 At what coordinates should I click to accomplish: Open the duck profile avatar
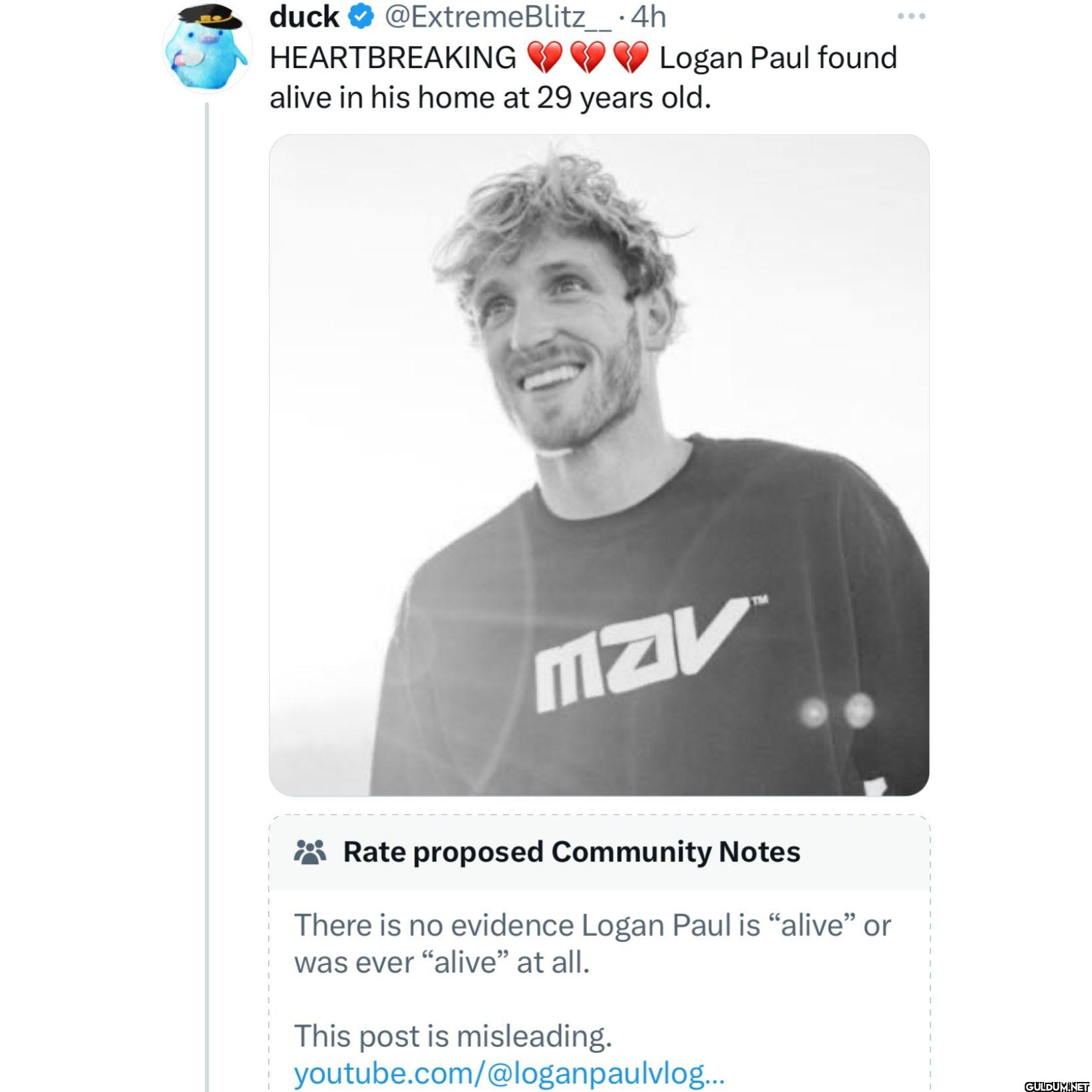click(207, 48)
